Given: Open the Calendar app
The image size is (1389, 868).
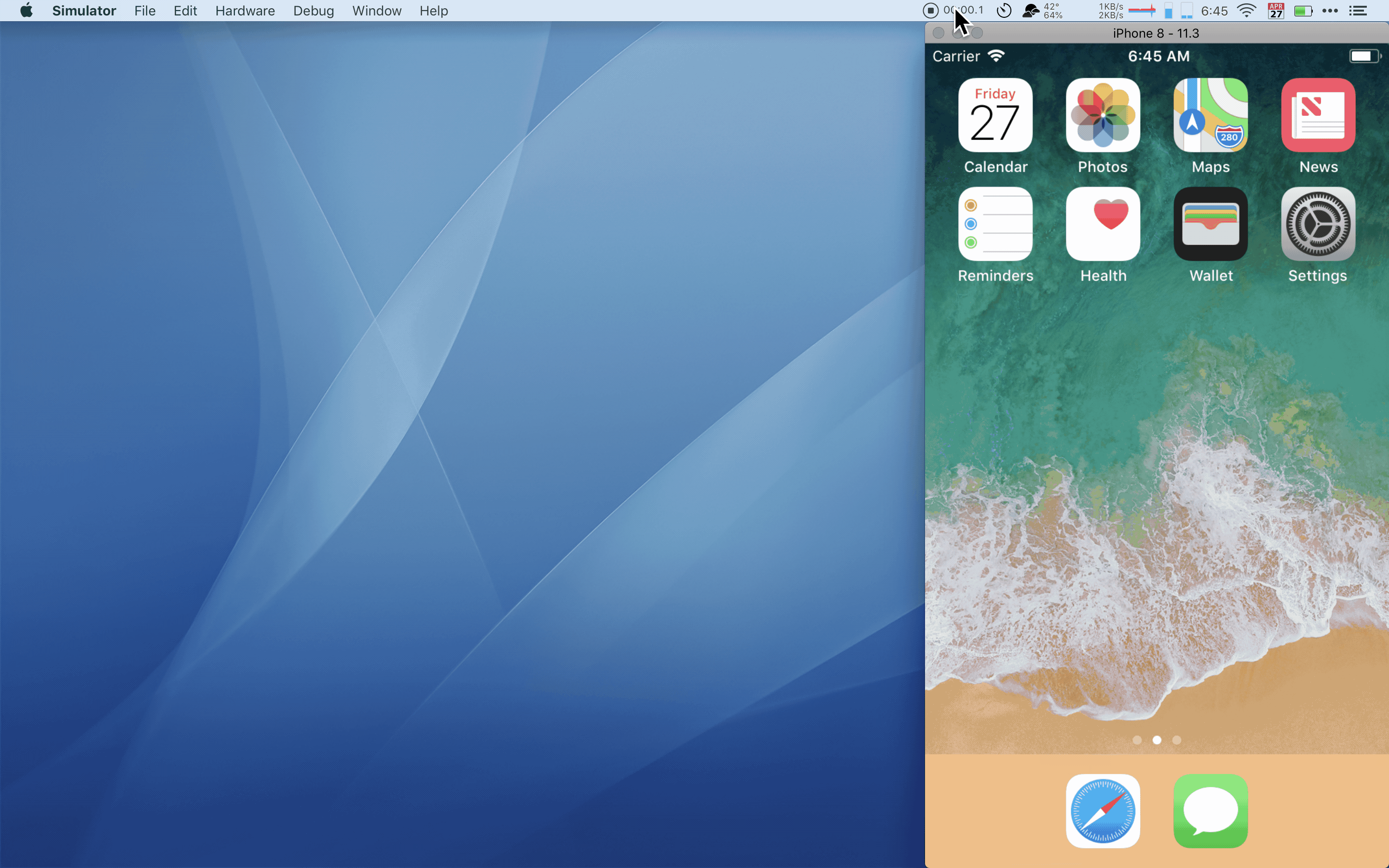Looking at the screenshot, I should coord(995,115).
